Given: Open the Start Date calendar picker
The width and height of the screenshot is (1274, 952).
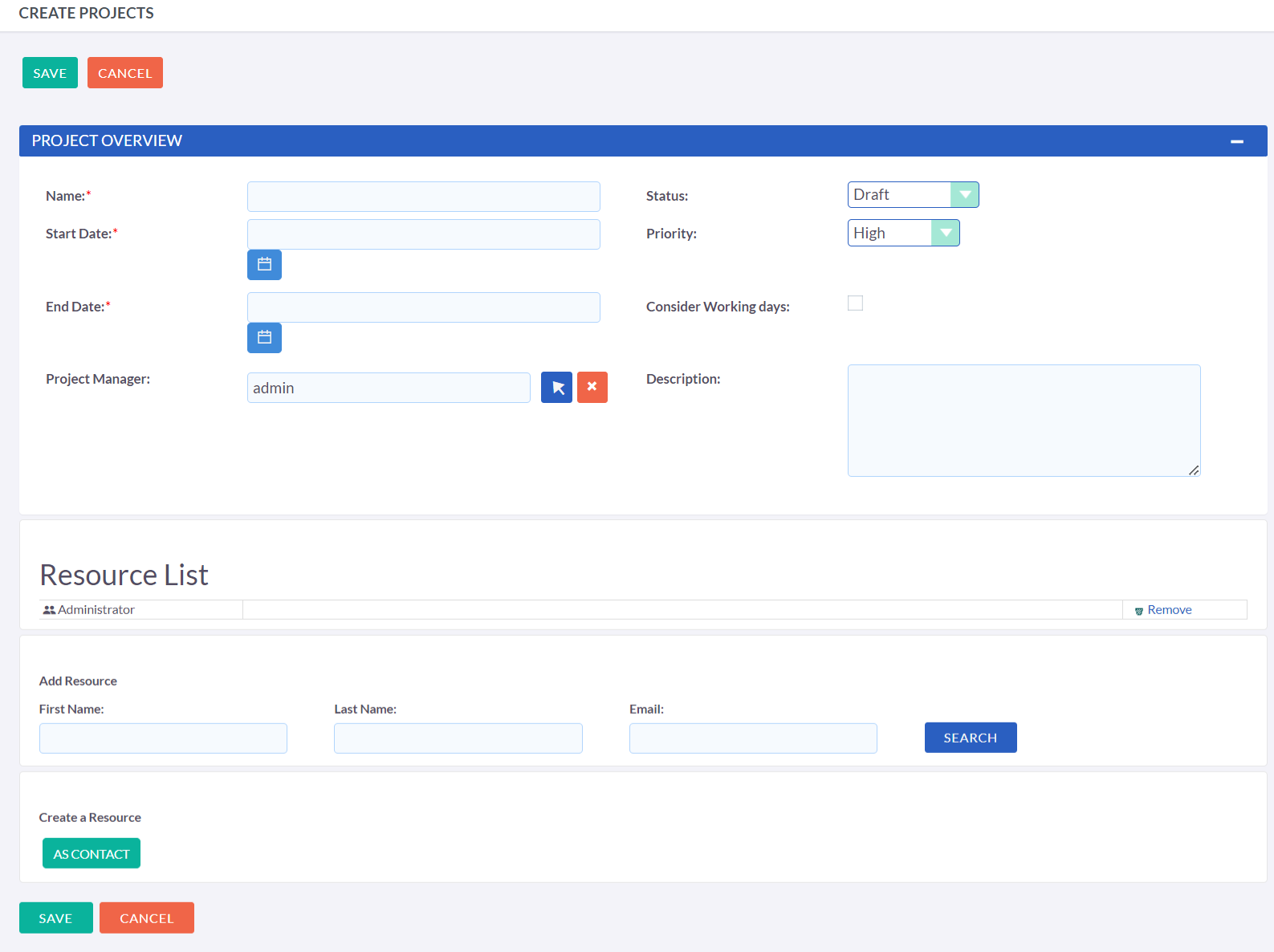Looking at the screenshot, I should pyautogui.click(x=264, y=265).
